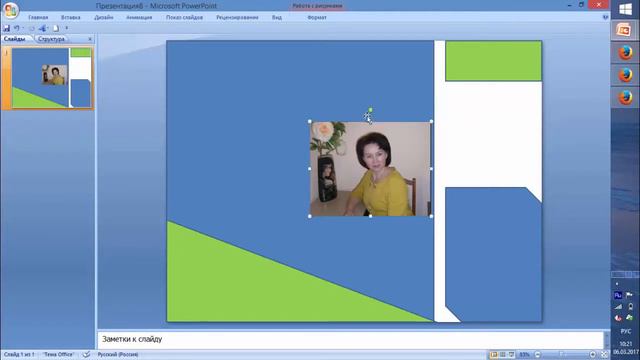Image resolution: width=640 pixels, height=360 pixels.
Task: Switch to Slide Sorter view
Action: click(x=502, y=355)
